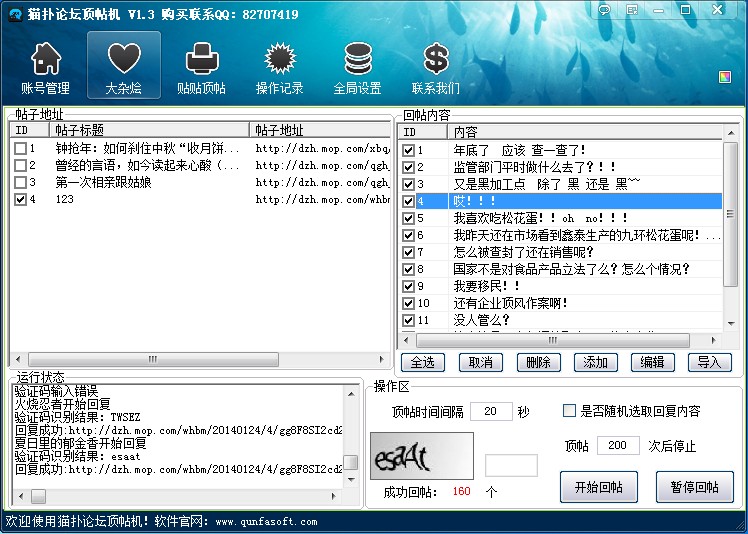Select the 大杂烩 heart icon
This screenshot has height=534, width=748.
point(124,68)
